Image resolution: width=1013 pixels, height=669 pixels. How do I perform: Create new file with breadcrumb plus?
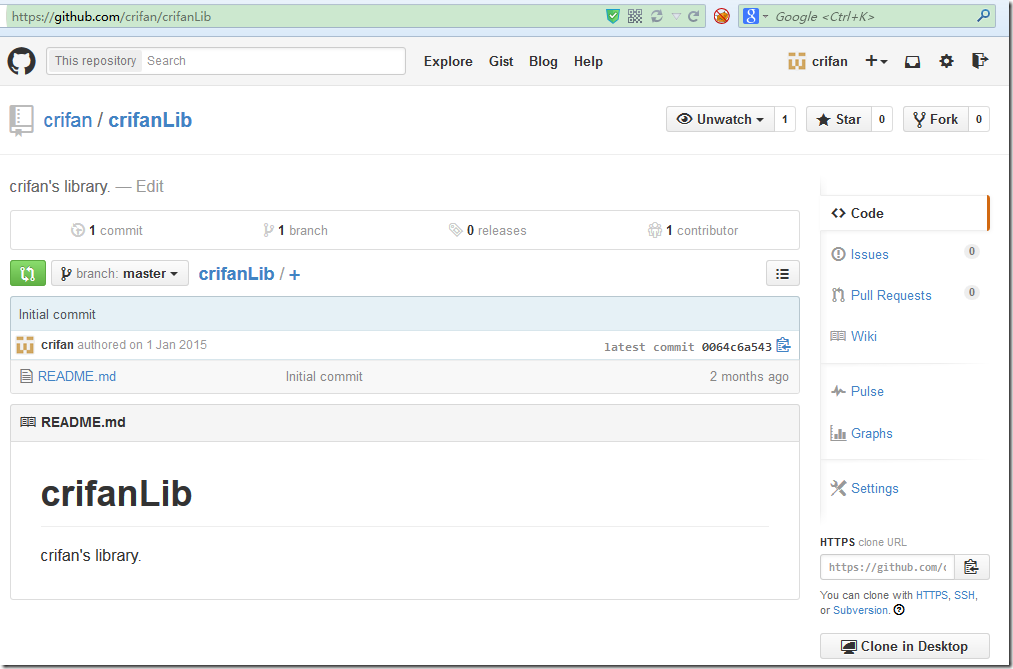coord(295,274)
